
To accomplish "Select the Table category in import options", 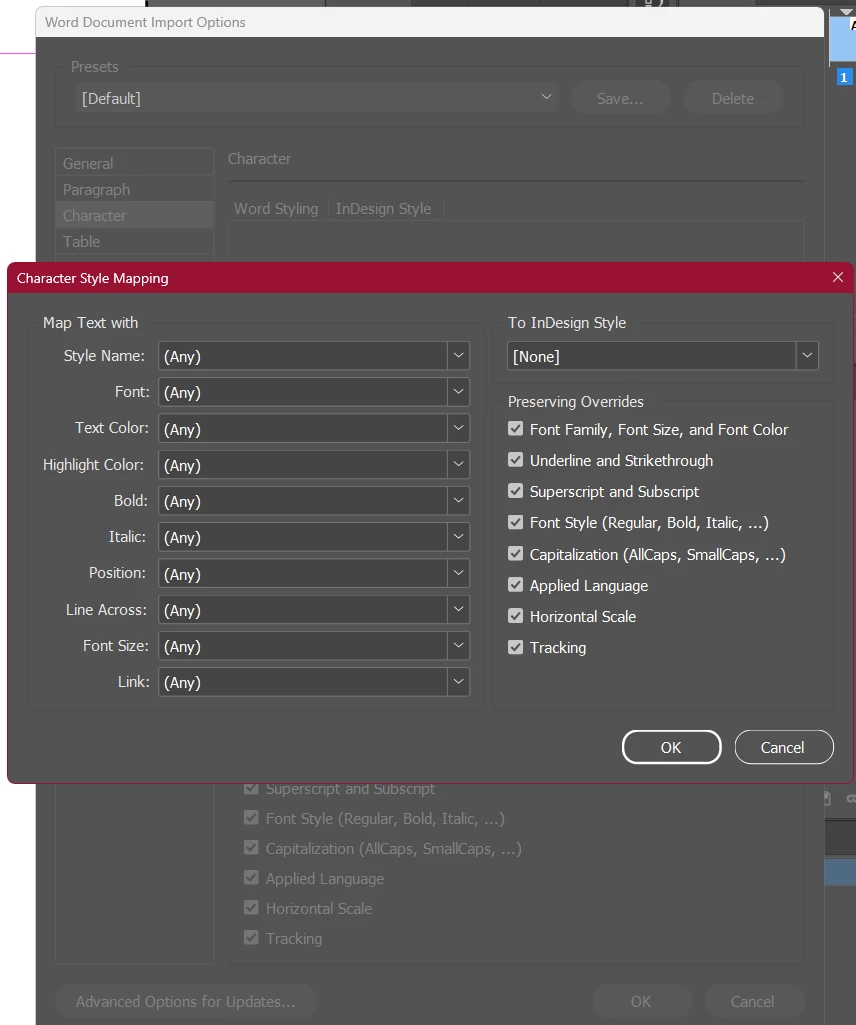I will (x=135, y=241).
